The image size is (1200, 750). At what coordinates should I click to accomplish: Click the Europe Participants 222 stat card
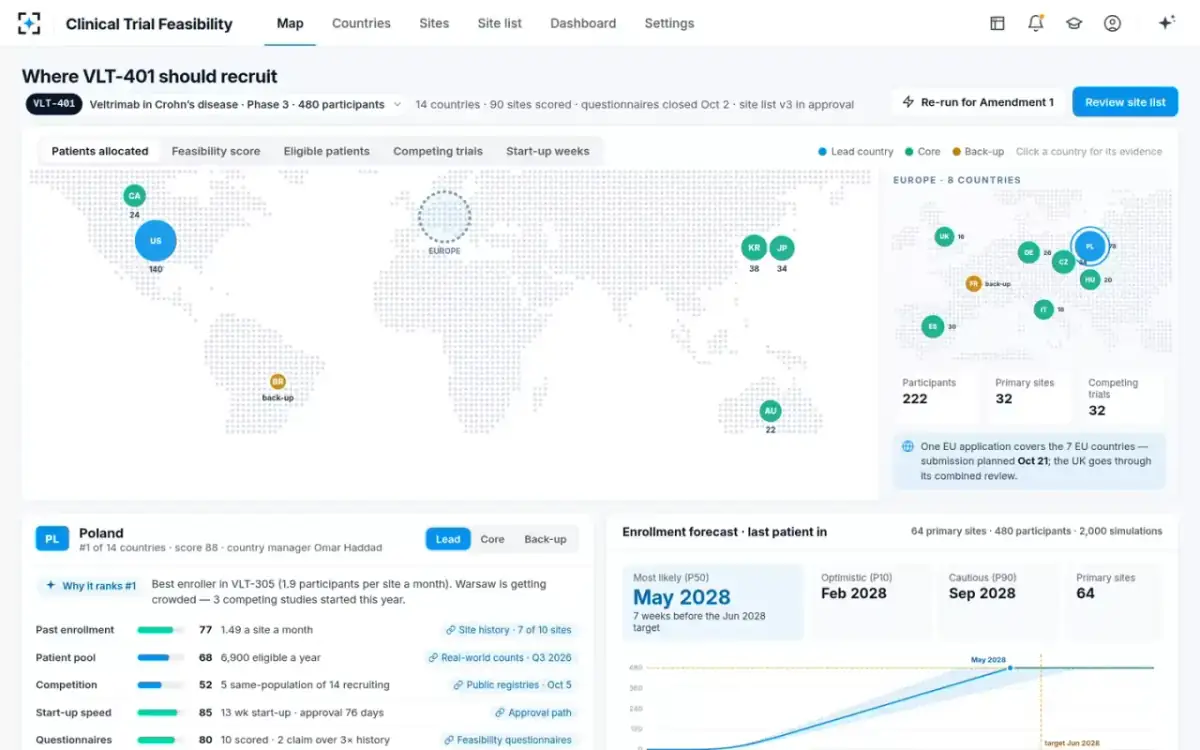click(935, 397)
